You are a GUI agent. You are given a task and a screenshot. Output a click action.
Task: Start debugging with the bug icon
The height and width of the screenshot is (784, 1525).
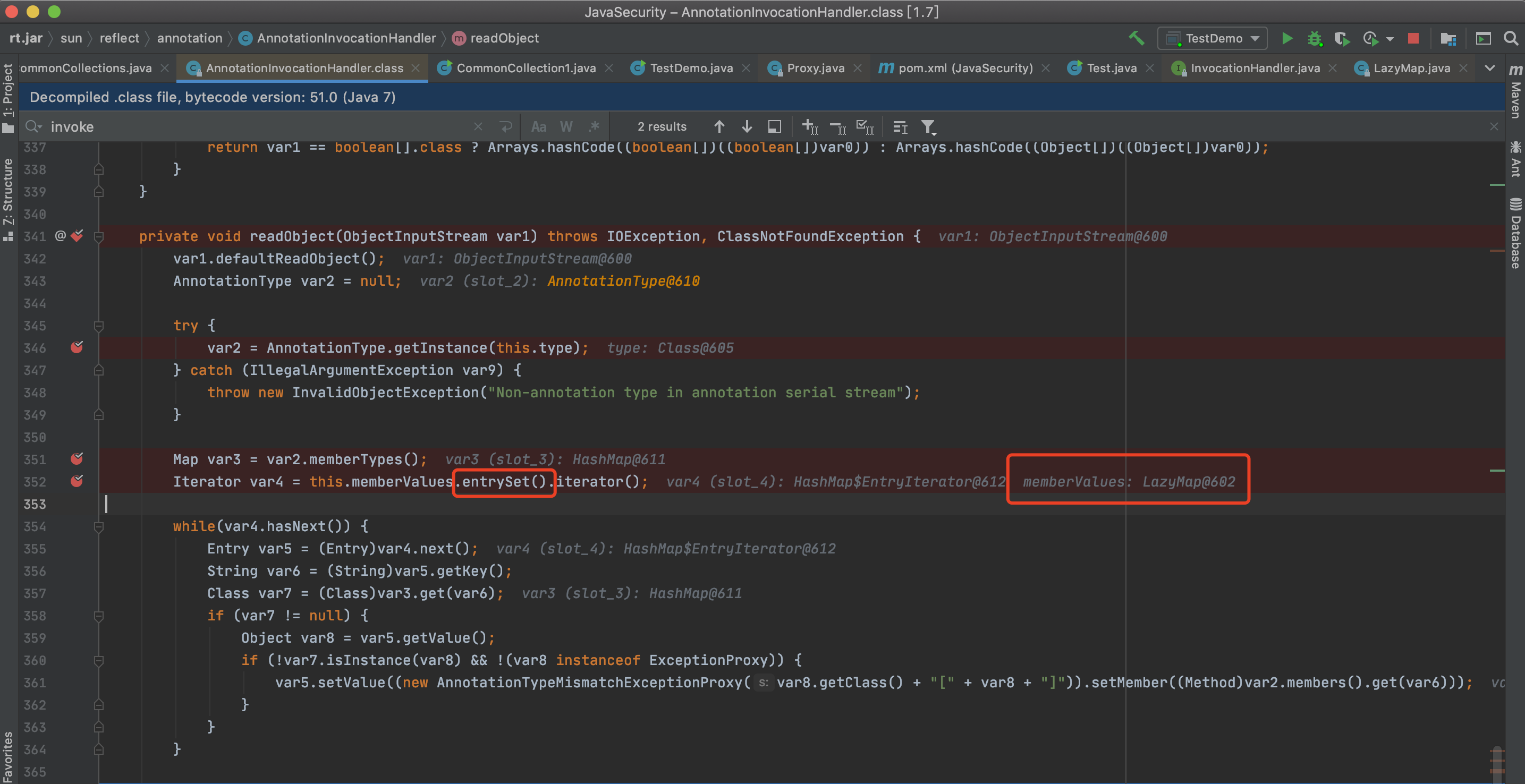tap(1314, 38)
